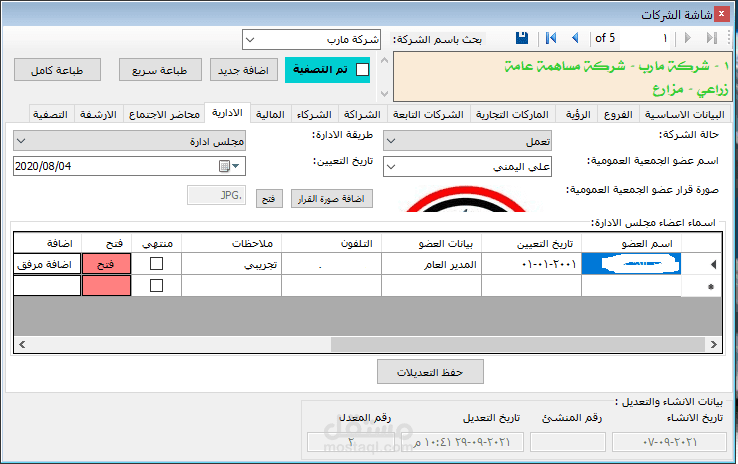Switch to the الارشفة tab
This screenshot has width=738, height=464.
coord(98,114)
